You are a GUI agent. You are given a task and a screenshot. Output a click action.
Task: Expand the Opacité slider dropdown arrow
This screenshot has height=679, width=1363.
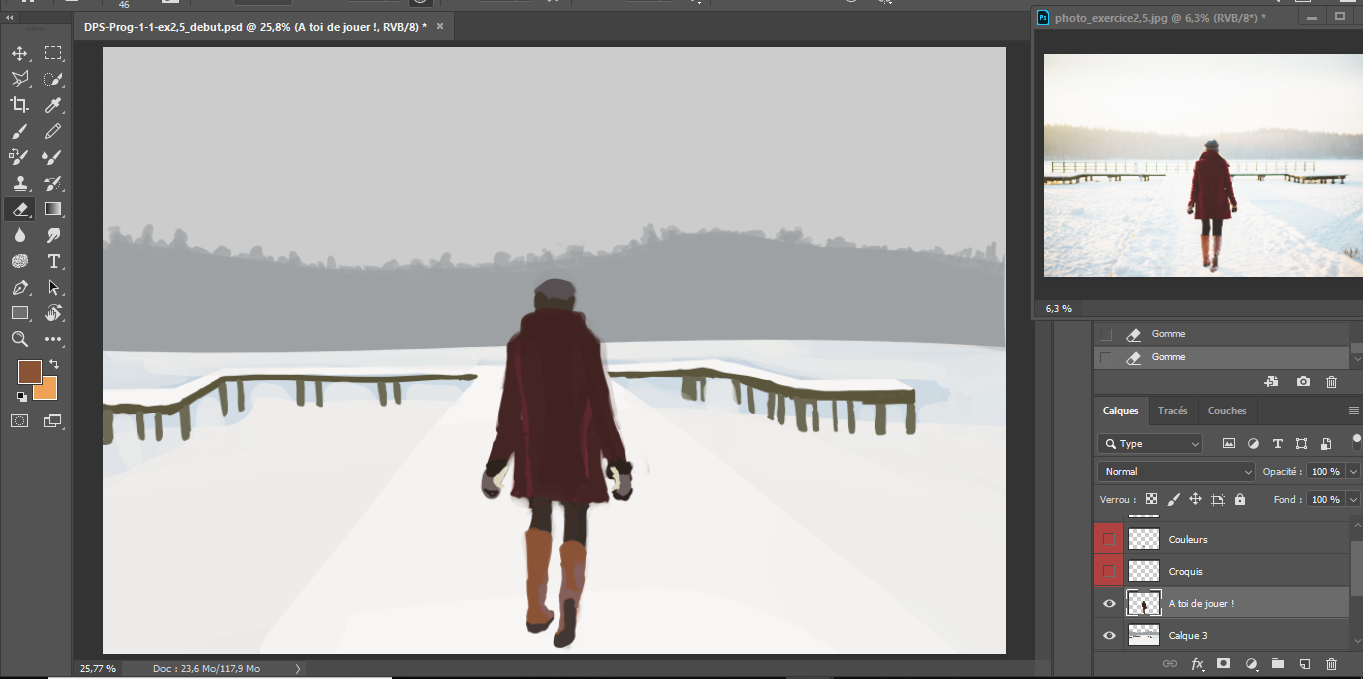click(x=1353, y=472)
